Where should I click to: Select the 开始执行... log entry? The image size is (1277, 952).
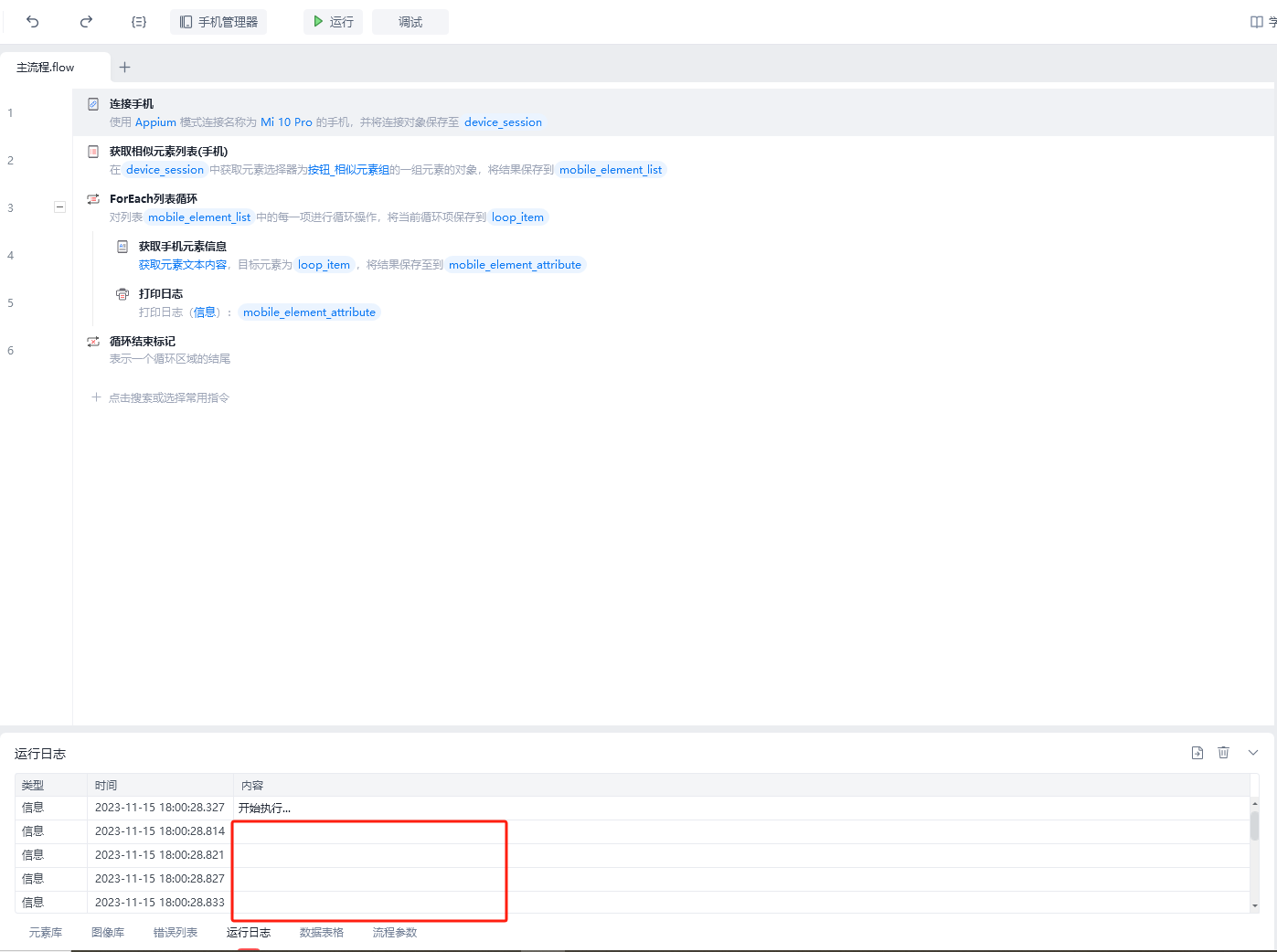[265, 809]
